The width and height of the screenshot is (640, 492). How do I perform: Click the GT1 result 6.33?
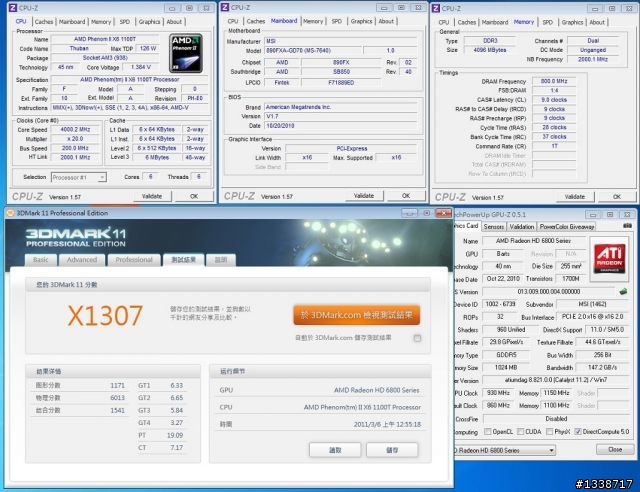pos(177,385)
